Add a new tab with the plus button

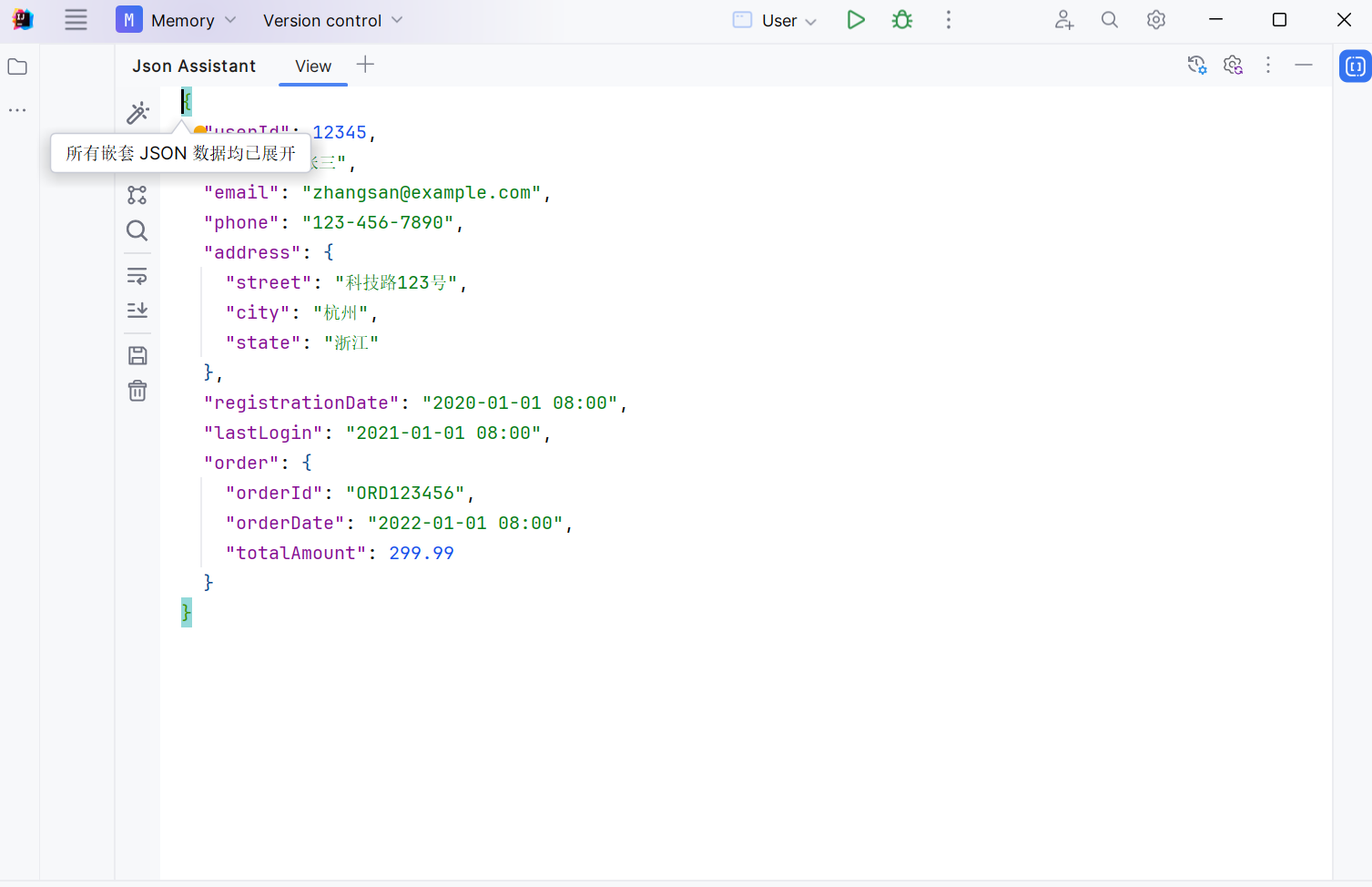(364, 64)
